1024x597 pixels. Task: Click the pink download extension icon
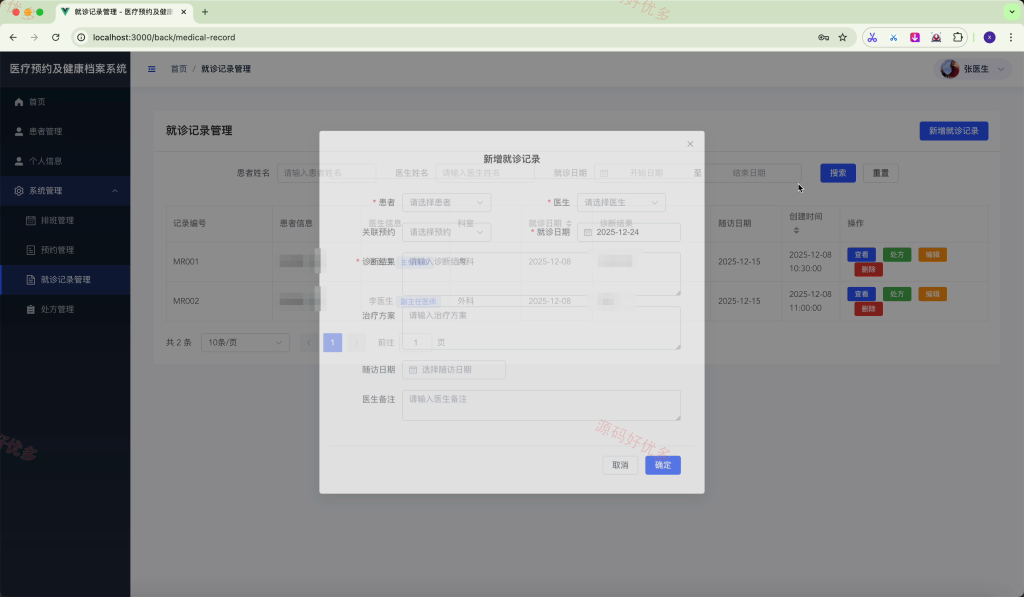tap(915, 37)
